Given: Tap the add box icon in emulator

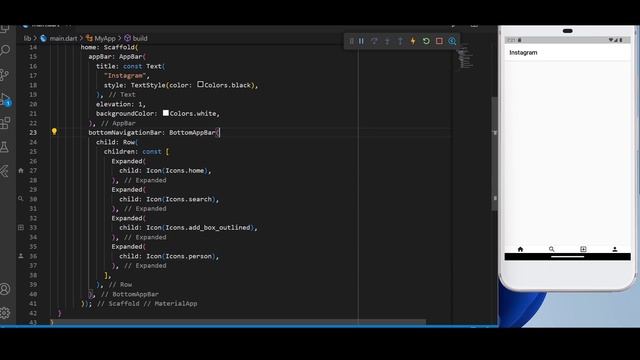Looking at the screenshot, I should (x=583, y=249).
